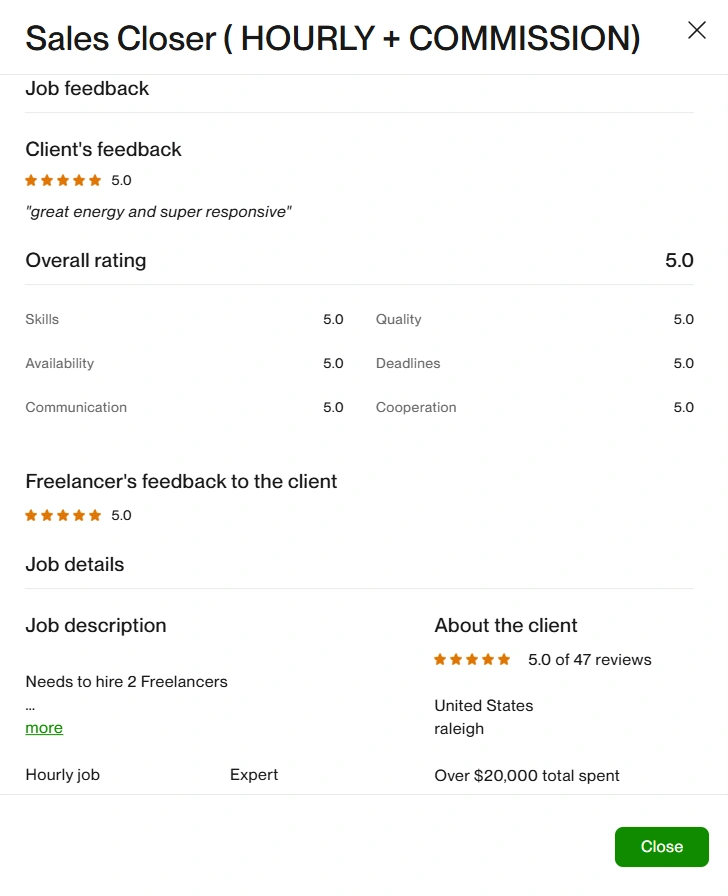The height and width of the screenshot is (896, 728).
Task: Click the Availability rating row
Action: pyautogui.click(x=184, y=364)
